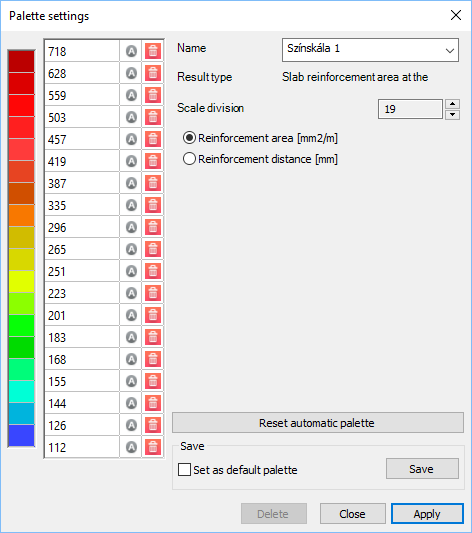
Task: Click the 387 value input field
Action: click(x=82, y=183)
